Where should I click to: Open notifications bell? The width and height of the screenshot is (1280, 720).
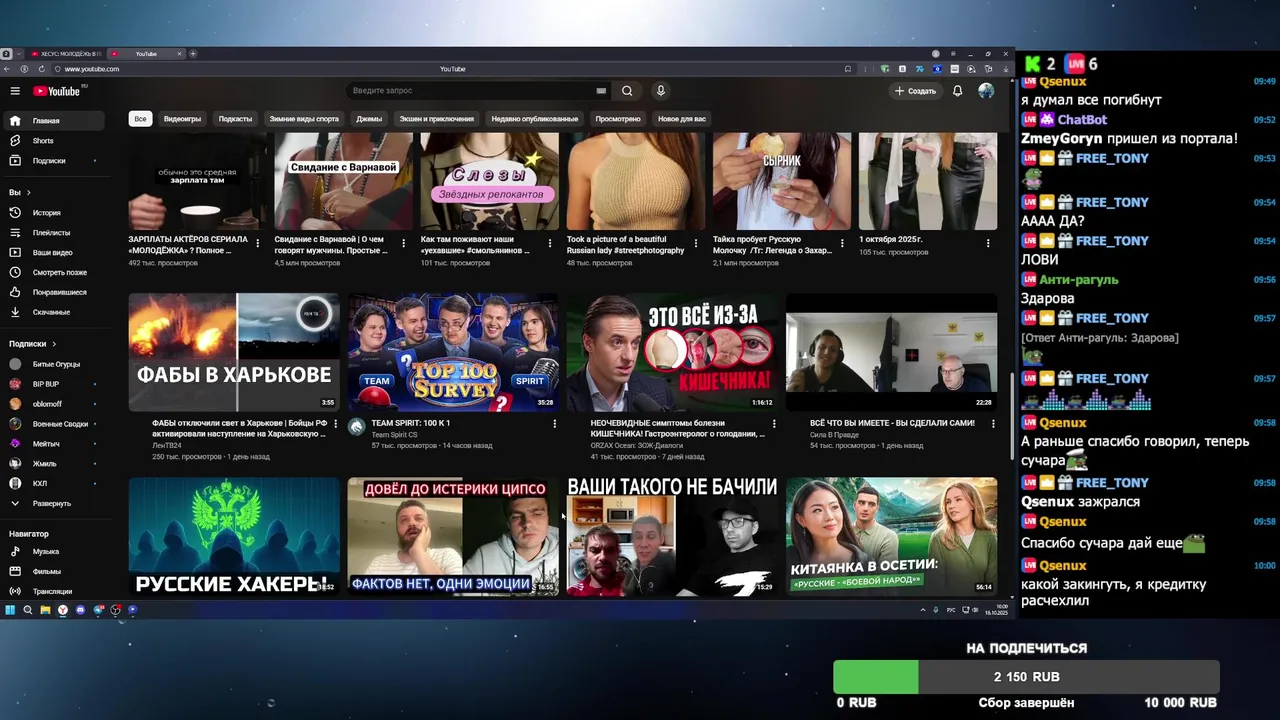pos(957,91)
